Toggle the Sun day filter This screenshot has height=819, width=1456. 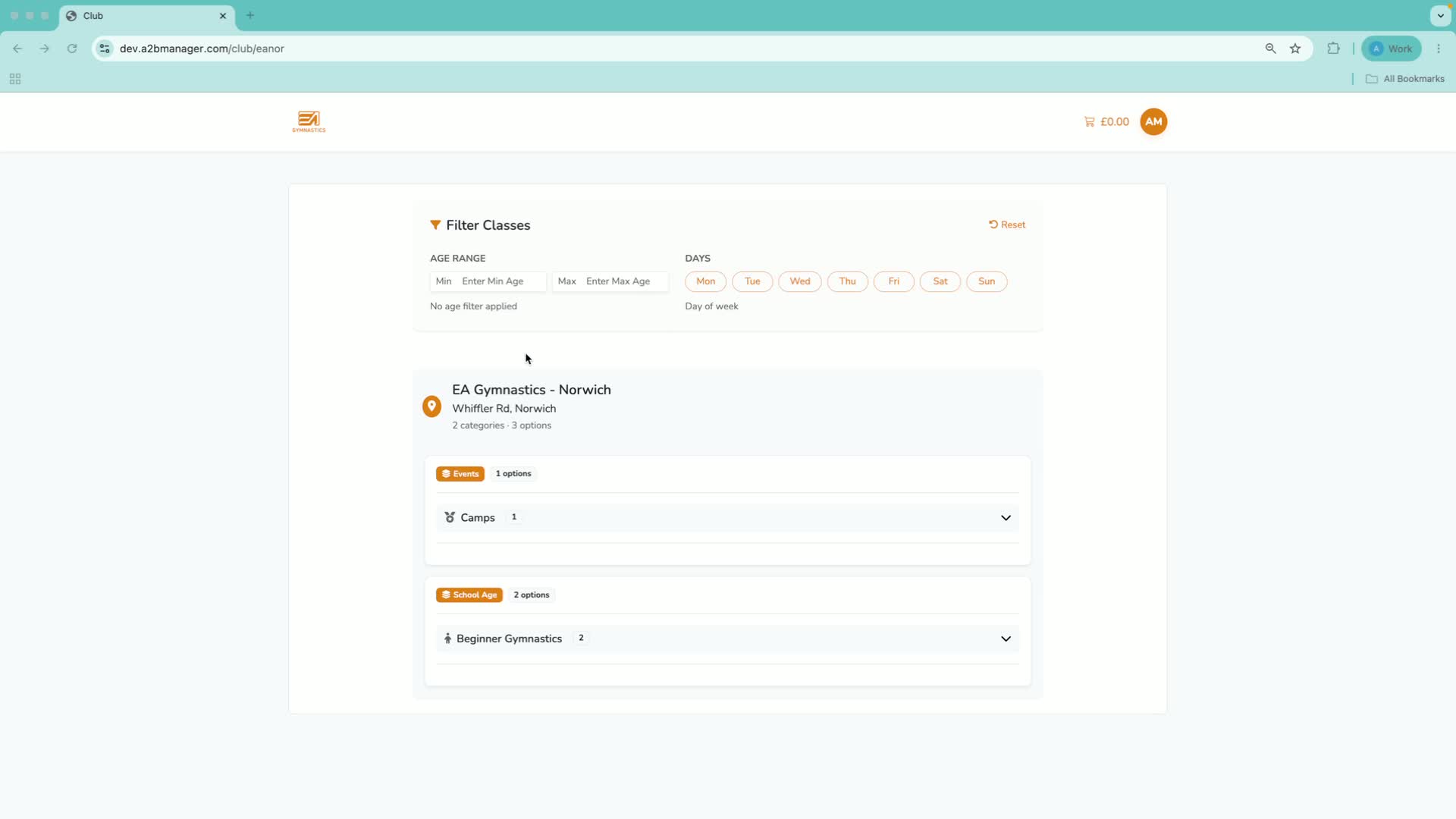[x=986, y=281]
